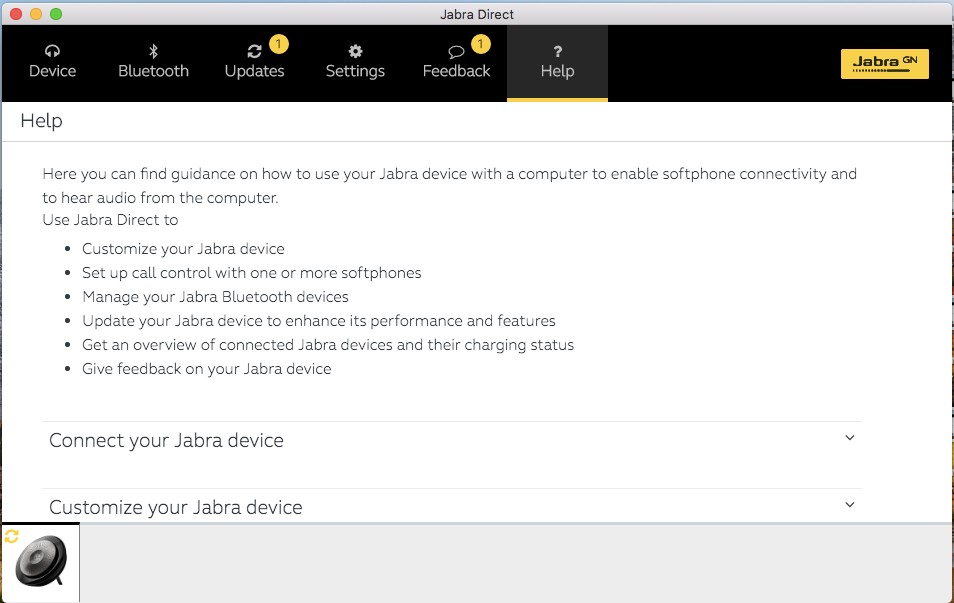Click the yellow Jabra GN logo

pyautogui.click(x=885, y=64)
